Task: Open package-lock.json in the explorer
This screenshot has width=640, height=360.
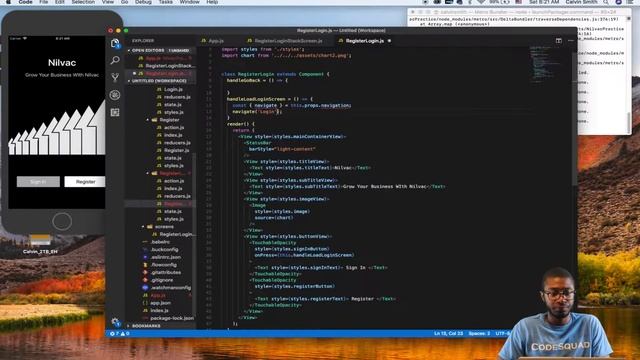Action: point(172,318)
